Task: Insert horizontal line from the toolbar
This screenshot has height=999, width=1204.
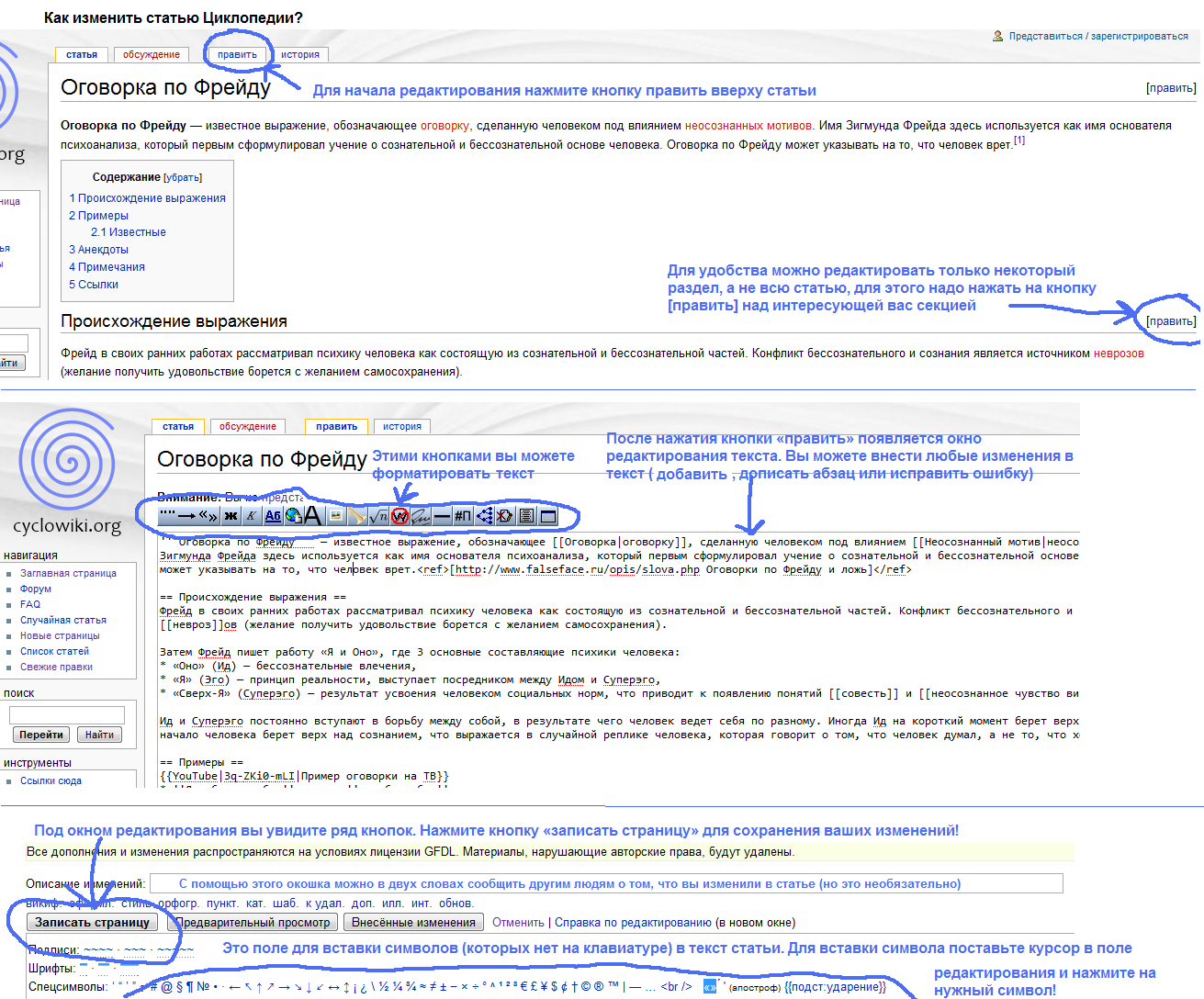Action: [442, 516]
